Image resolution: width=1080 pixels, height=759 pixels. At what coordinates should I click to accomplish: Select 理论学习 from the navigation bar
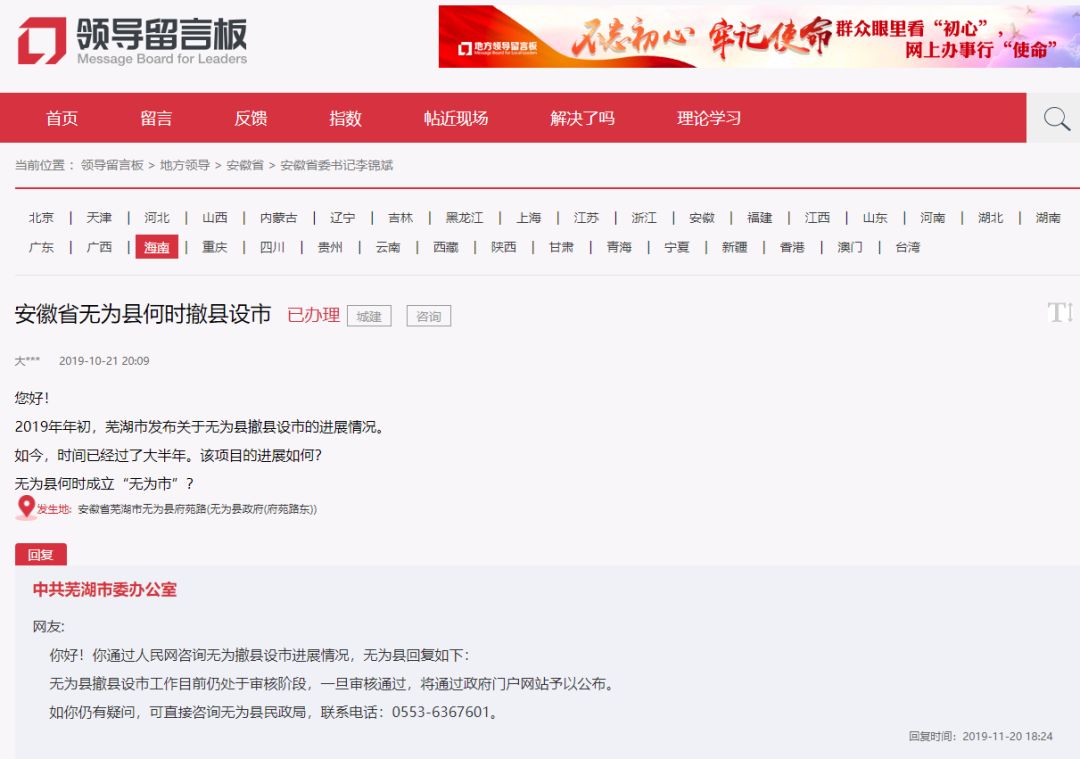coord(710,117)
